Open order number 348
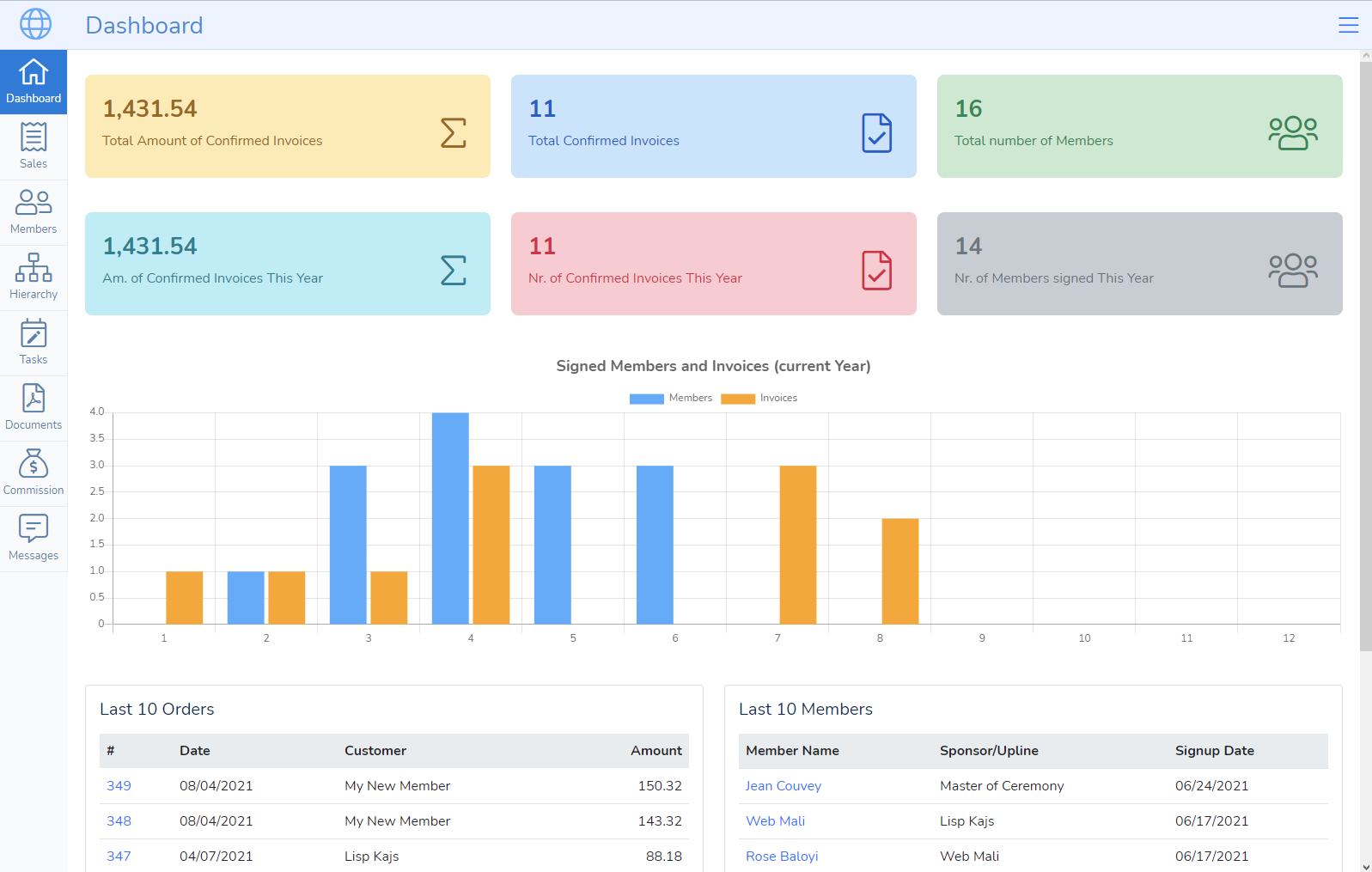This screenshot has height=872, width=1372. (119, 820)
